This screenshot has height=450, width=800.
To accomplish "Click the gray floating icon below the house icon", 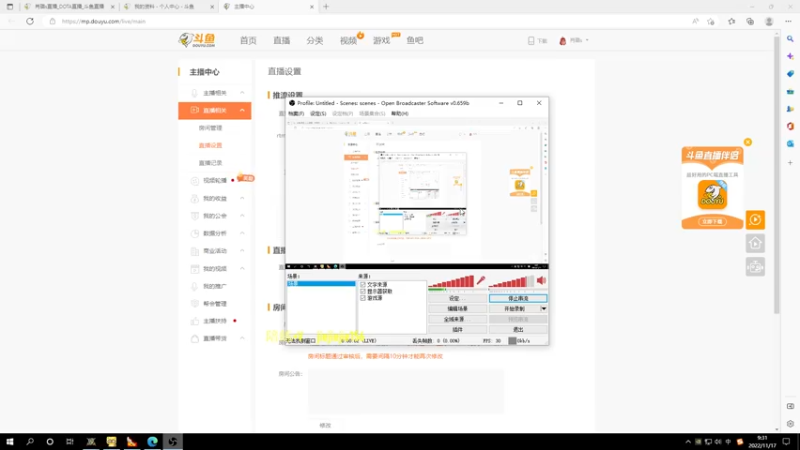I will (756, 267).
